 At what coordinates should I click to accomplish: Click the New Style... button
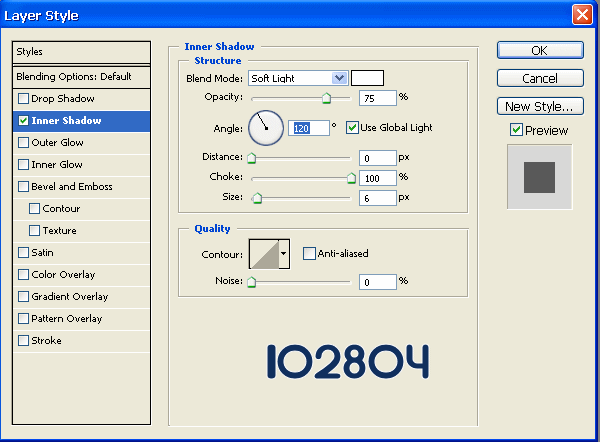(540, 106)
